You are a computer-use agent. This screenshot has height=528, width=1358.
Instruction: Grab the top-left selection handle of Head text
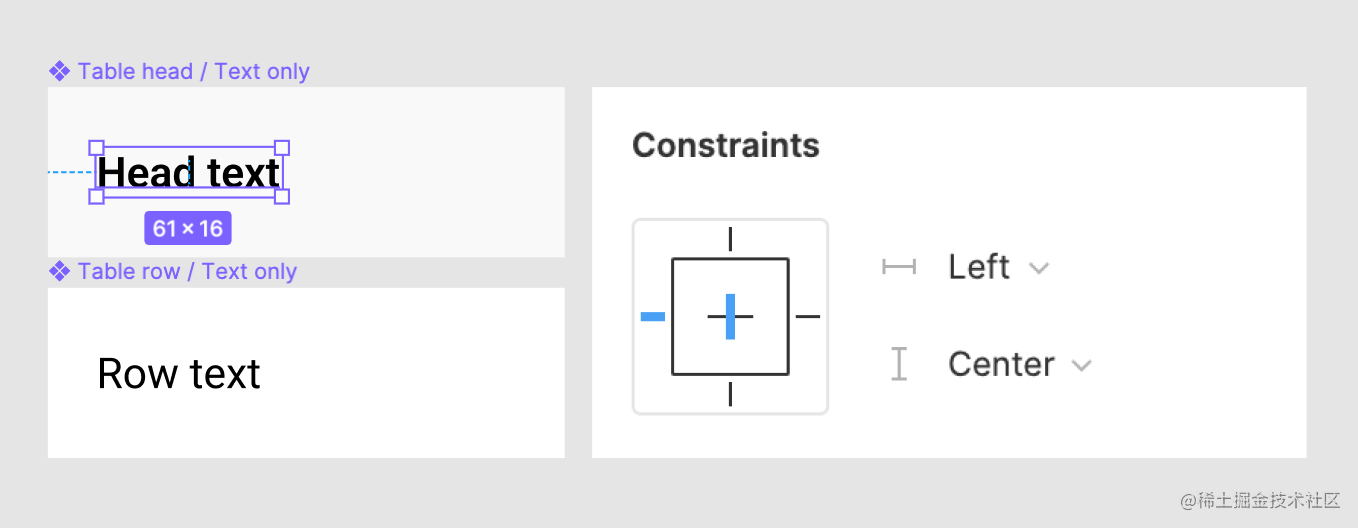[x=97, y=148]
